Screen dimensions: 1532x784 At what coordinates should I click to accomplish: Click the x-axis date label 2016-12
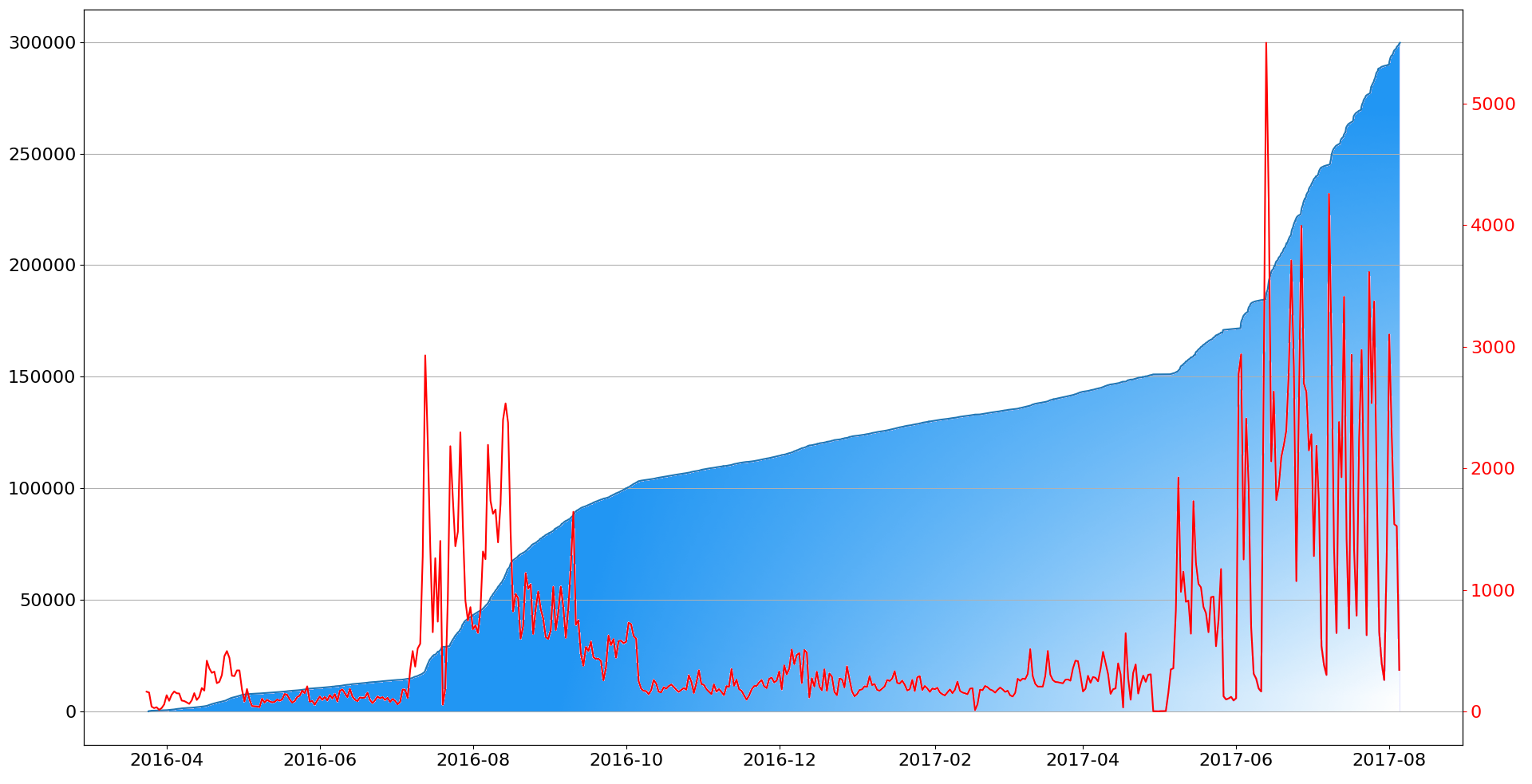coord(780,760)
